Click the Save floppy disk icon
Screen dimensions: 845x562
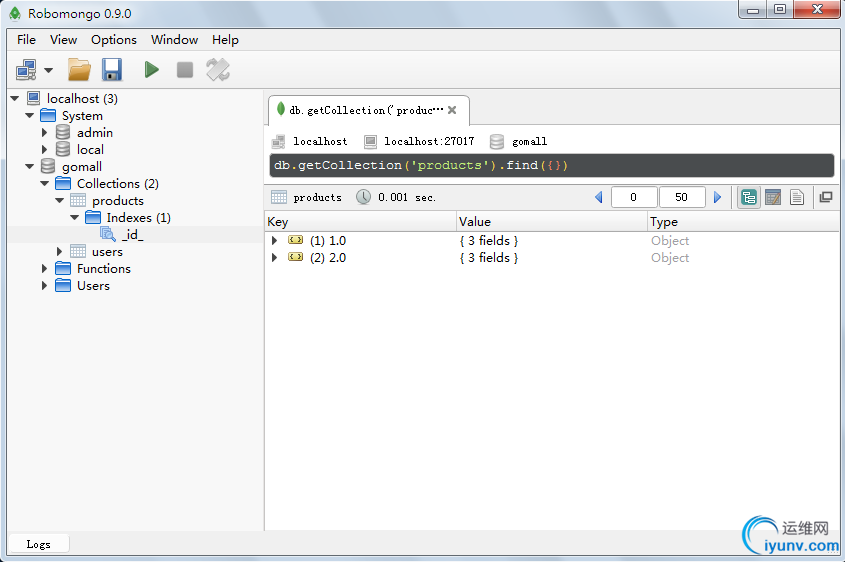(112, 70)
